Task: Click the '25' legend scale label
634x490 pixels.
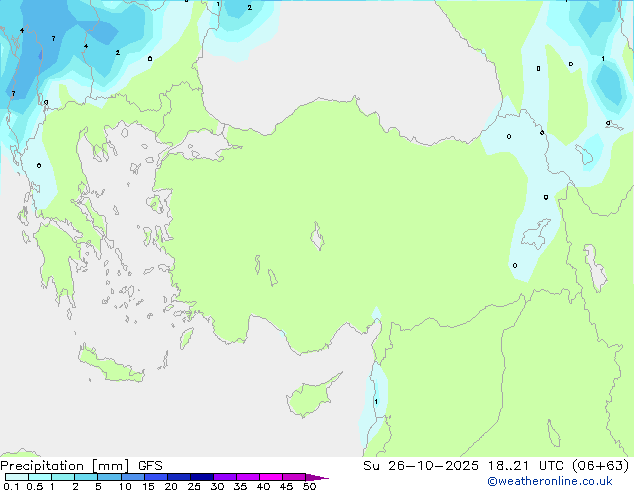Action: pos(194,486)
